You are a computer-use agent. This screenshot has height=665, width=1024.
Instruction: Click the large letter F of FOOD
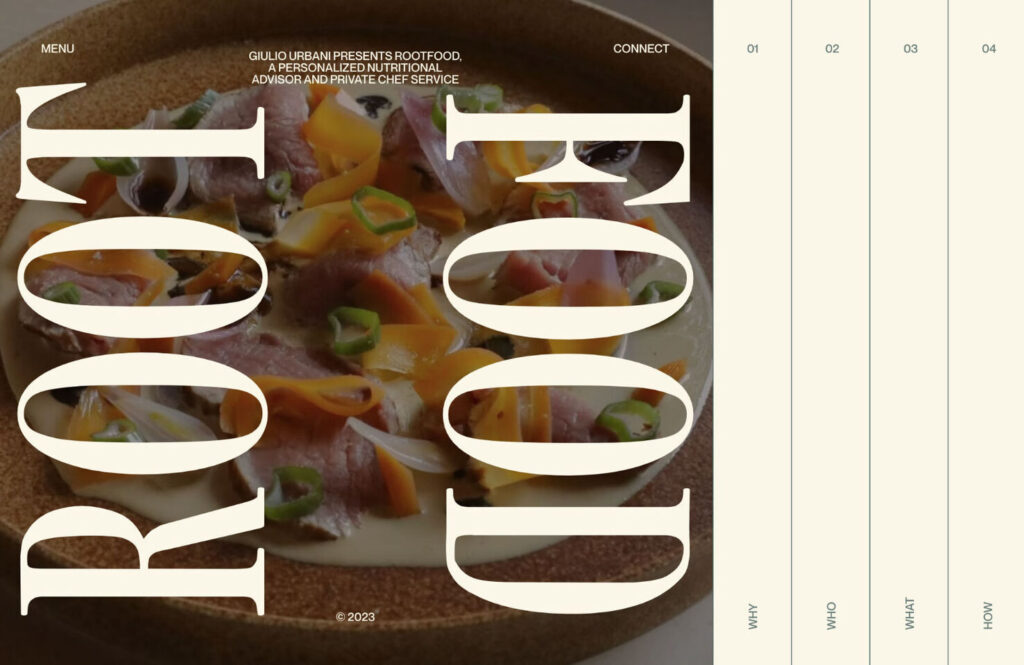click(x=568, y=150)
